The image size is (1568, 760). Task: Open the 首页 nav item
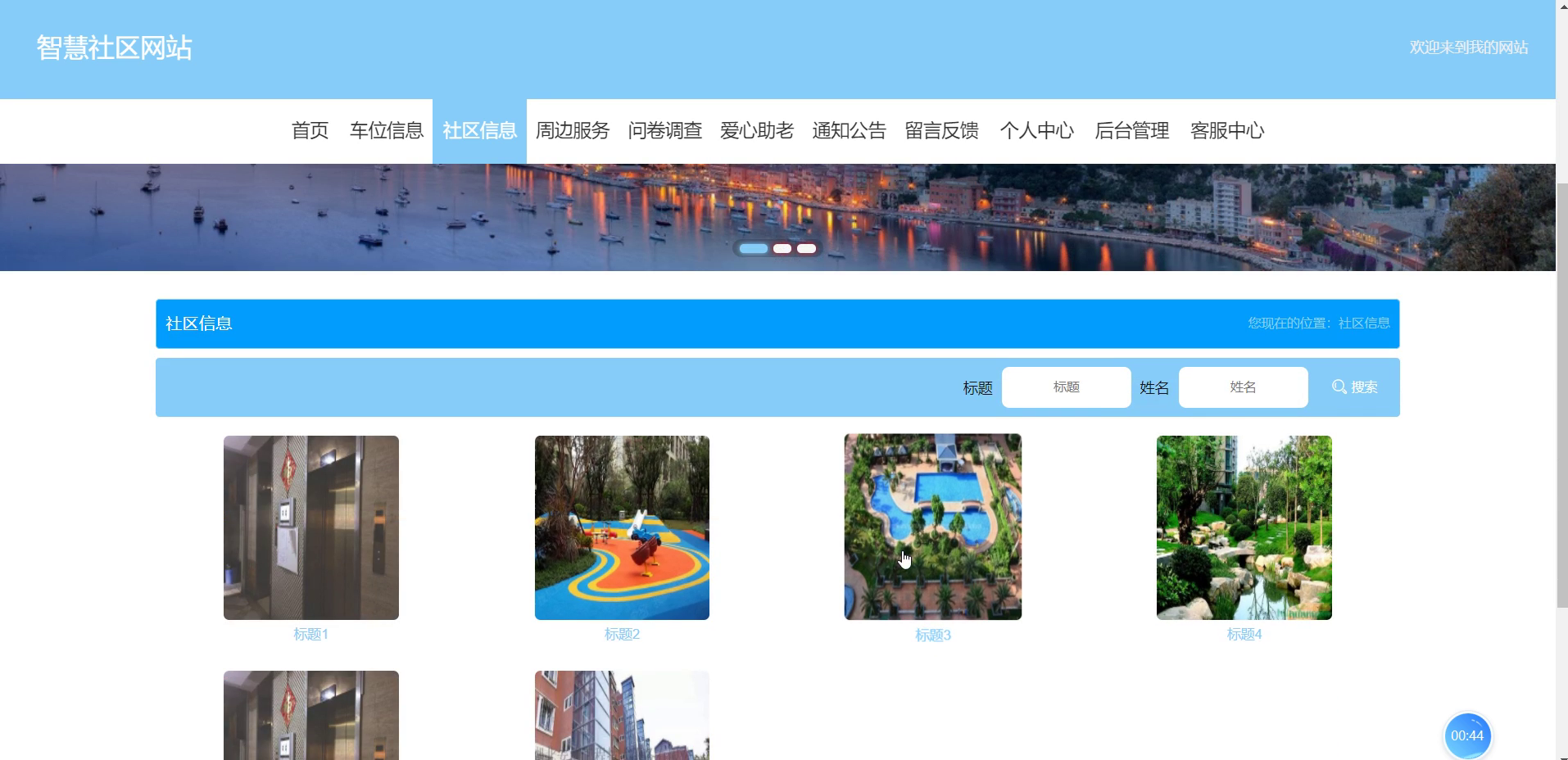click(310, 131)
